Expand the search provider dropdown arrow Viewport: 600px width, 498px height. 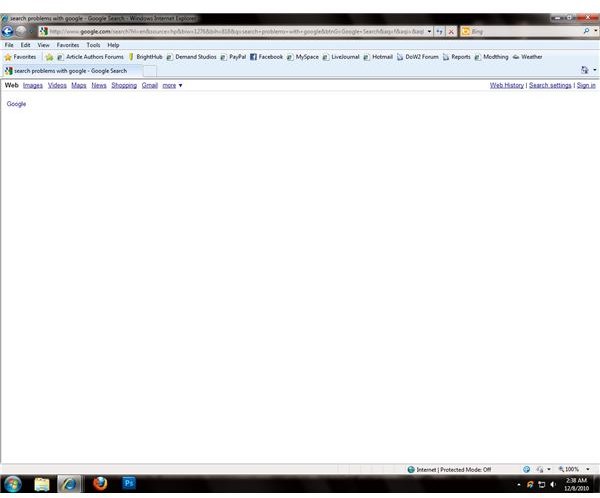coord(596,31)
